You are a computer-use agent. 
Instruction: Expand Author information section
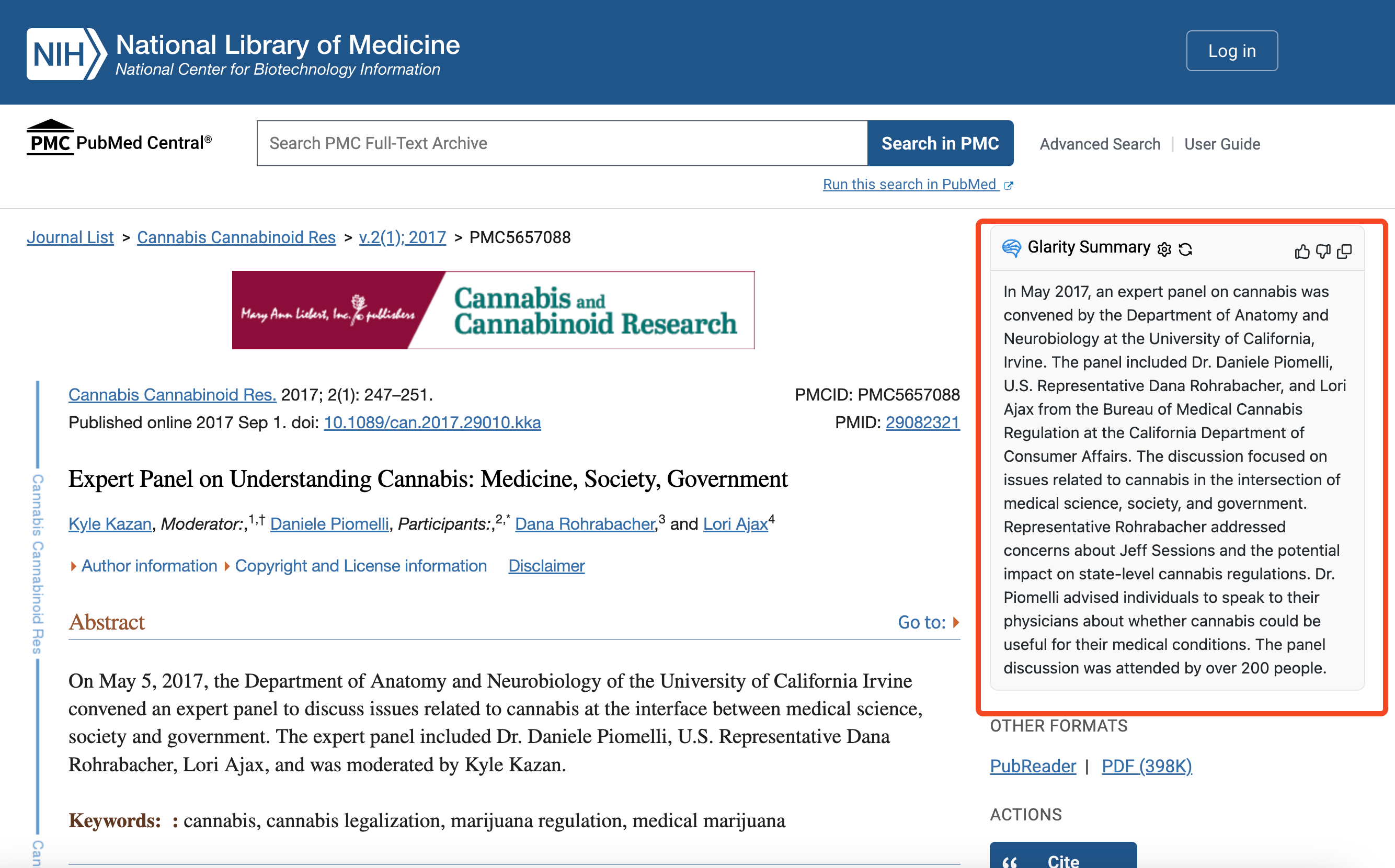(x=148, y=566)
